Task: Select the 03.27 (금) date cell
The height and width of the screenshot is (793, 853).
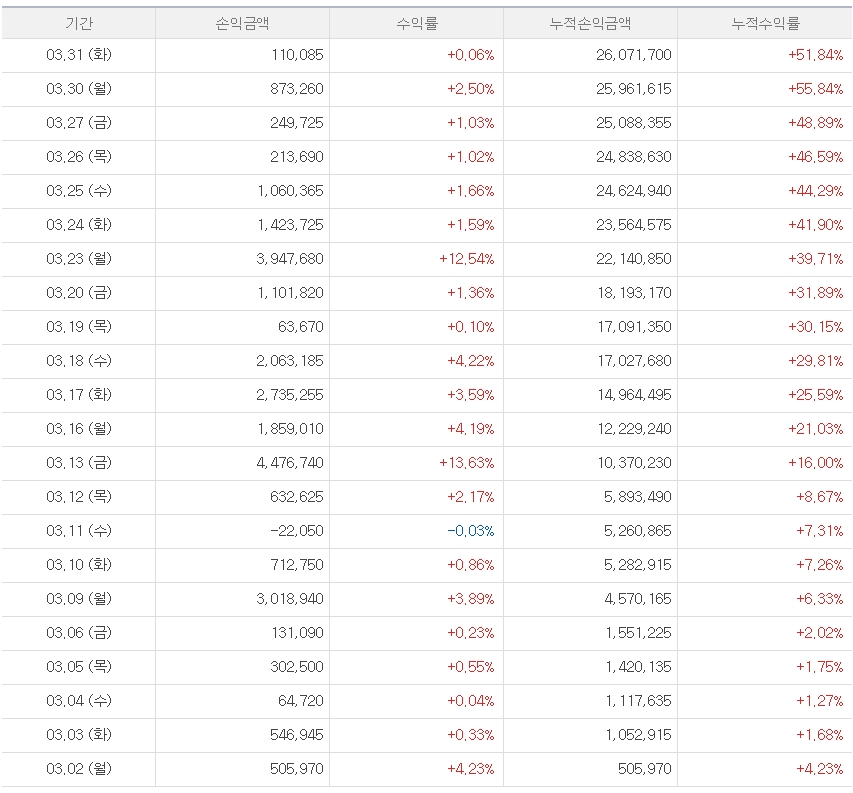Action: 79,123
